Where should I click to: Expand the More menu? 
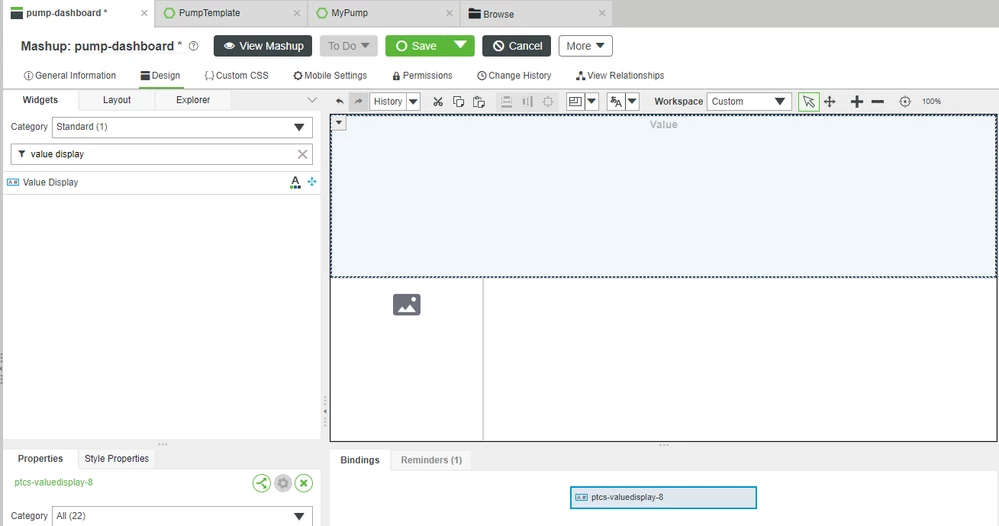[586, 46]
